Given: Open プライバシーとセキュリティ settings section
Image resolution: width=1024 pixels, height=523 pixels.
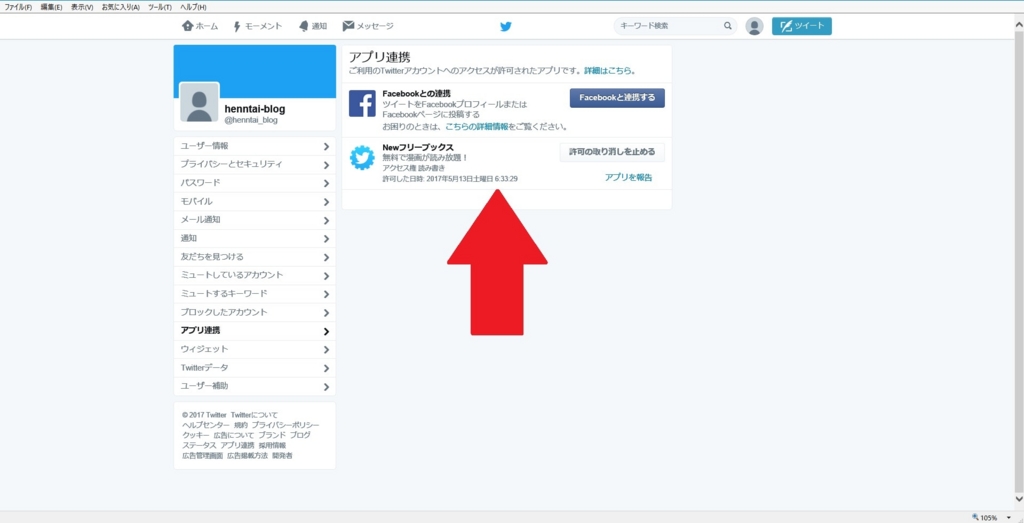Looking at the screenshot, I should pos(255,165).
